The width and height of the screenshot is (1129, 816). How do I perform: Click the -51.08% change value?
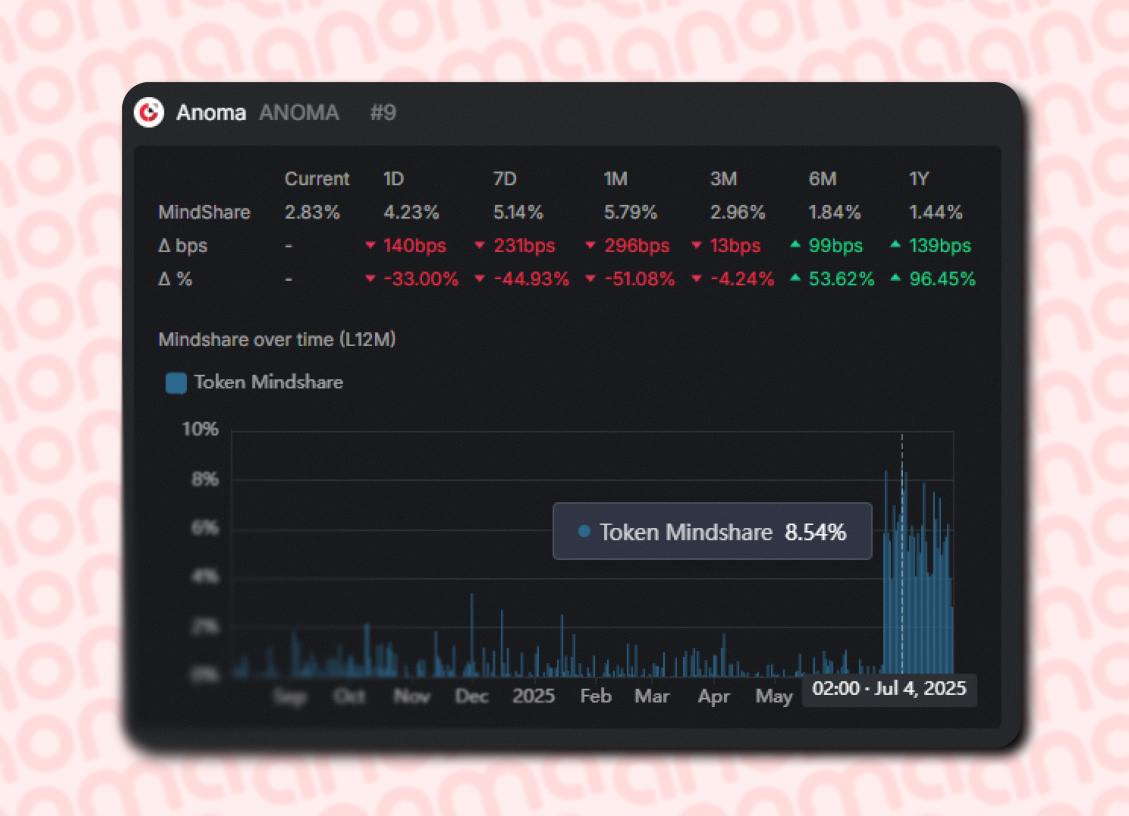(x=639, y=279)
